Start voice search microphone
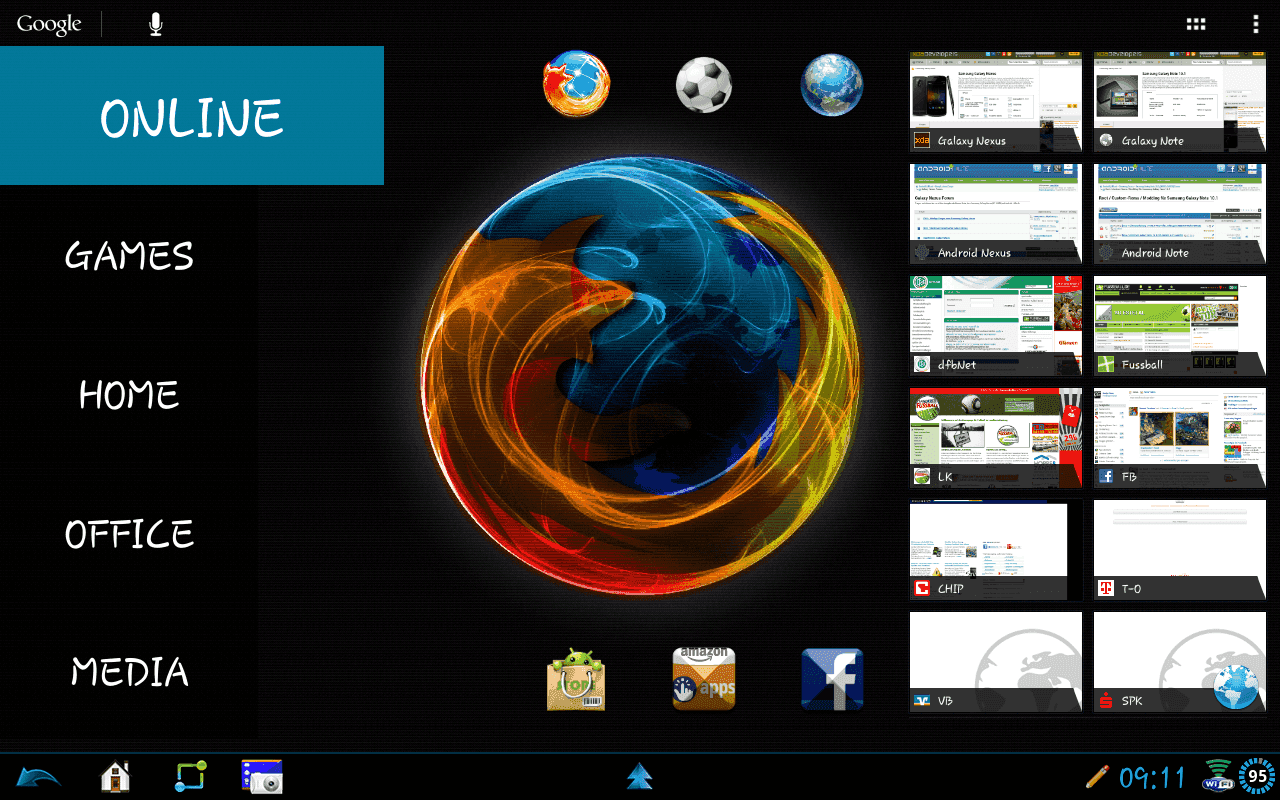 [x=156, y=24]
